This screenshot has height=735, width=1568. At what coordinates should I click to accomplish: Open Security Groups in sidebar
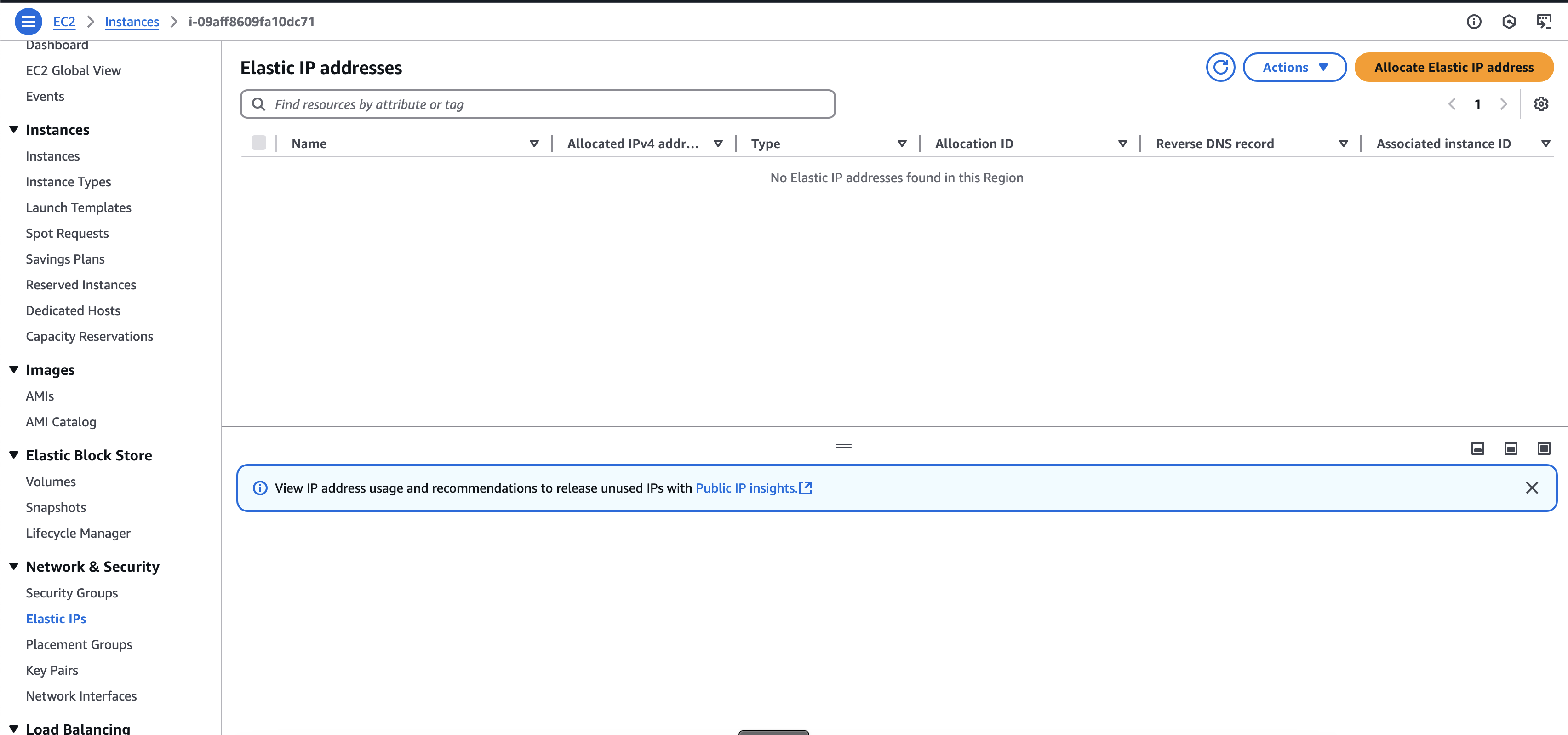pyautogui.click(x=72, y=592)
